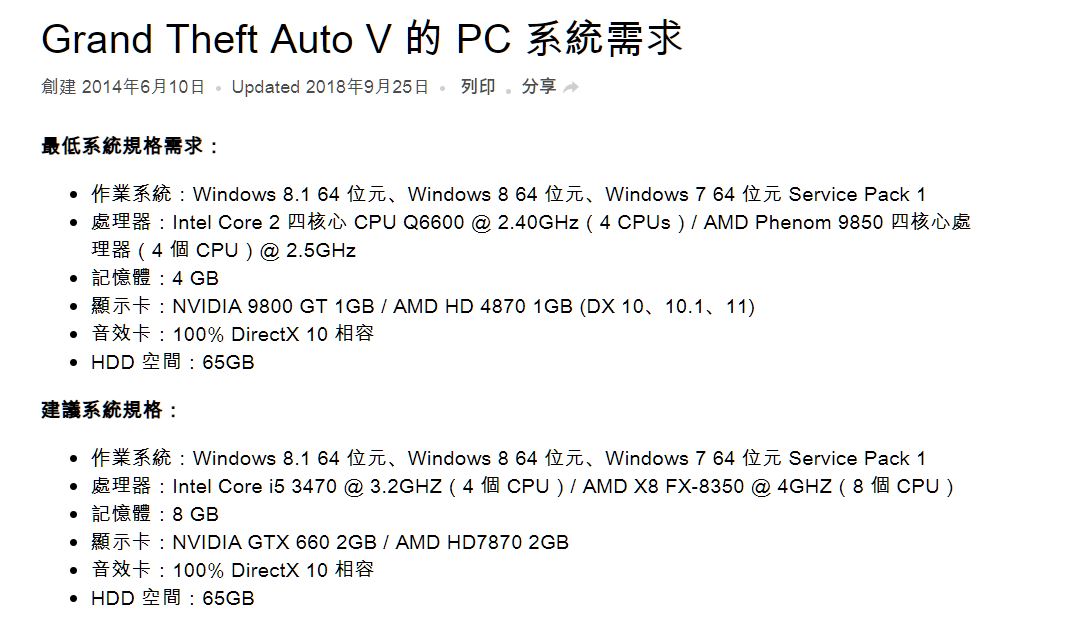Click the Grand Theft Auto V page title
The height and width of the screenshot is (625, 1085).
(362, 39)
